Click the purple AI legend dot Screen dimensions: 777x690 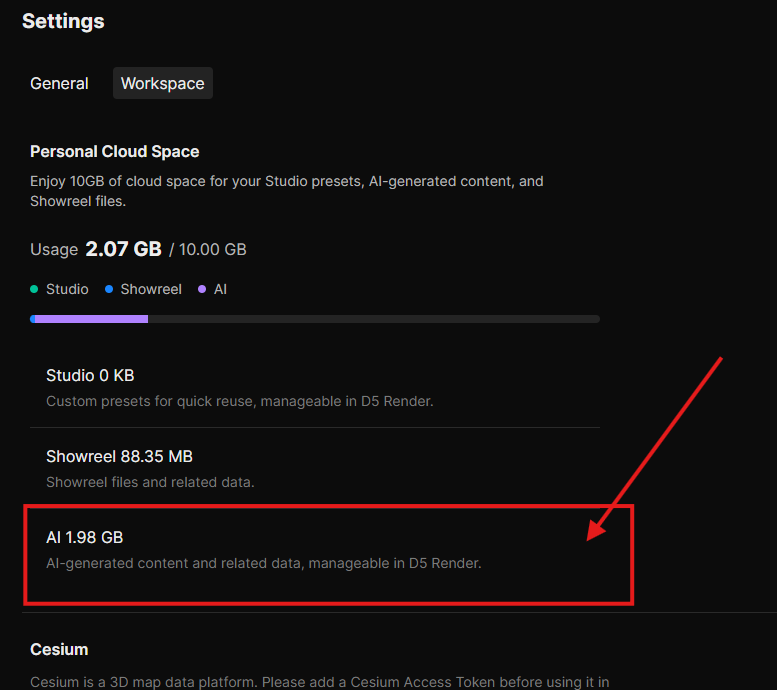click(203, 289)
